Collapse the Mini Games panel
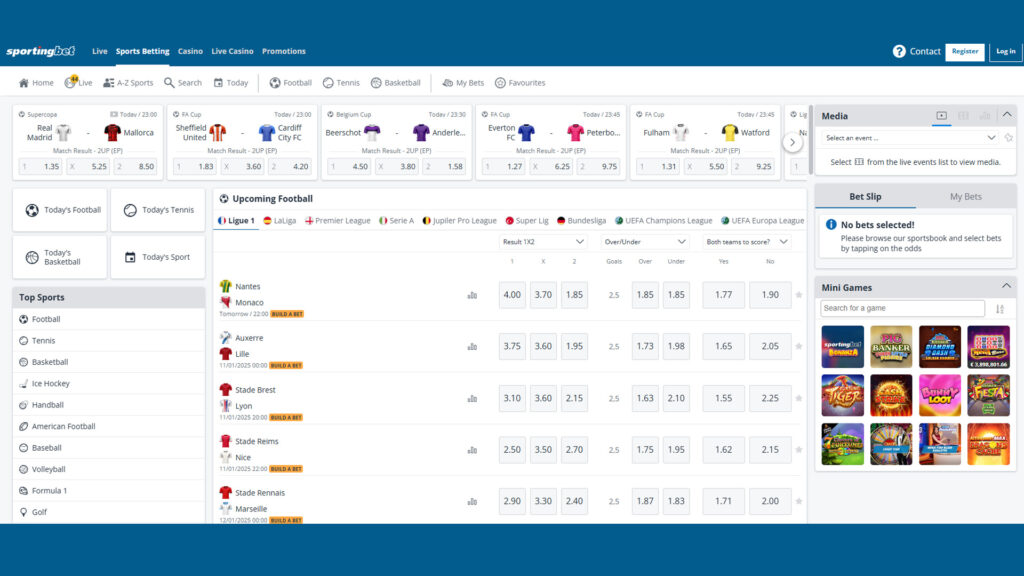Viewport: 1024px width, 576px height. click(x=1006, y=286)
